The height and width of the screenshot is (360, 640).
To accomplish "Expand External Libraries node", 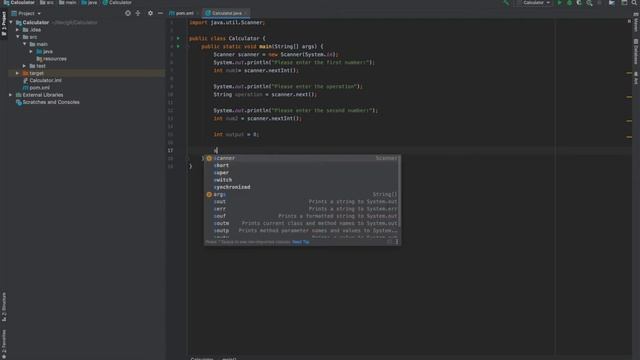I will click(11, 95).
